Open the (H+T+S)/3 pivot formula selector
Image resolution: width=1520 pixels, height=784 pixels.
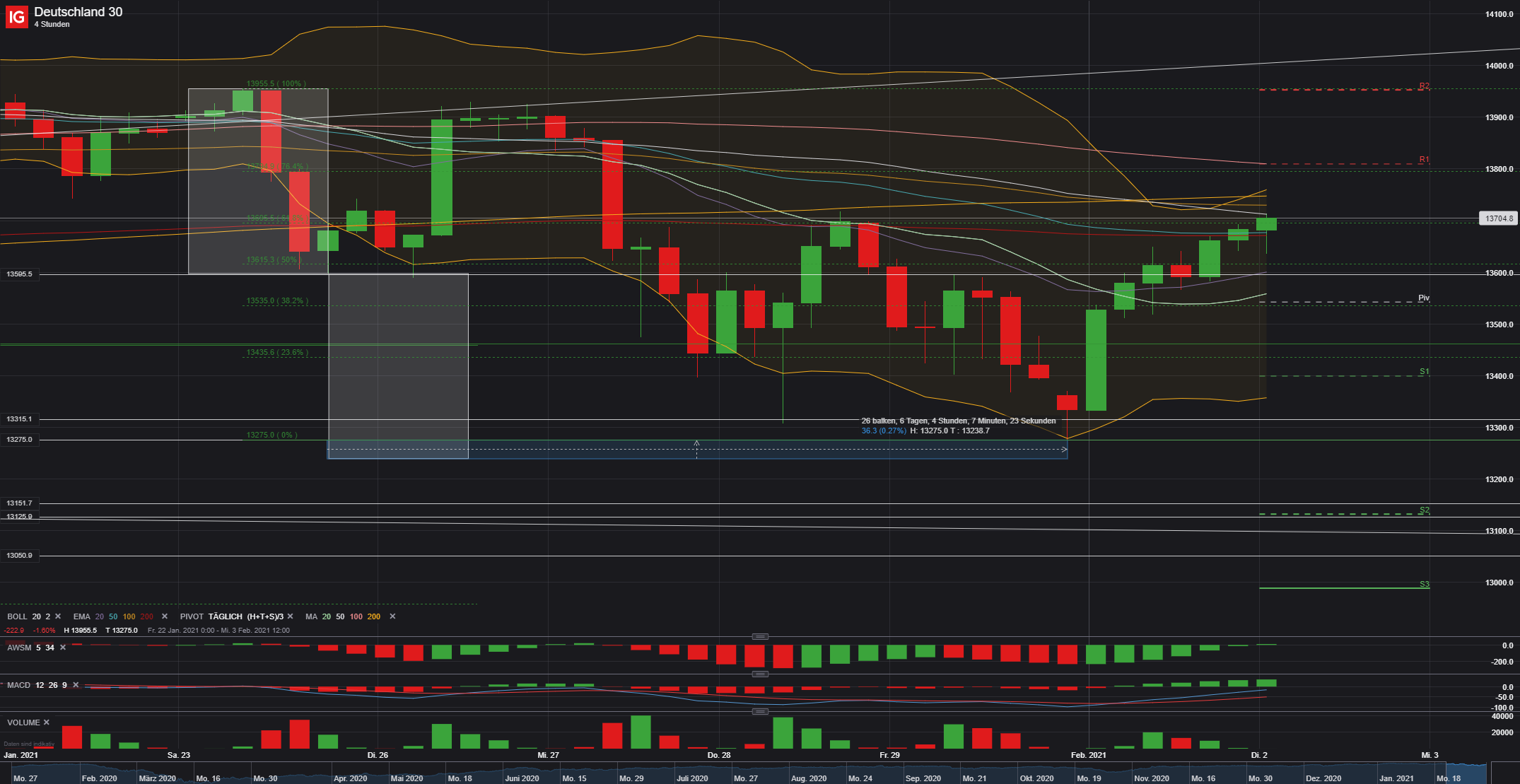click(x=264, y=616)
